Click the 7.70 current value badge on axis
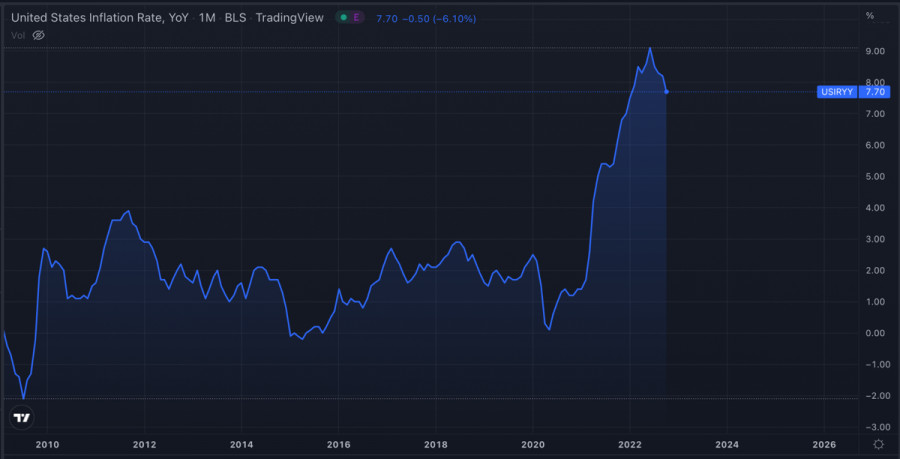 coord(875,92)
